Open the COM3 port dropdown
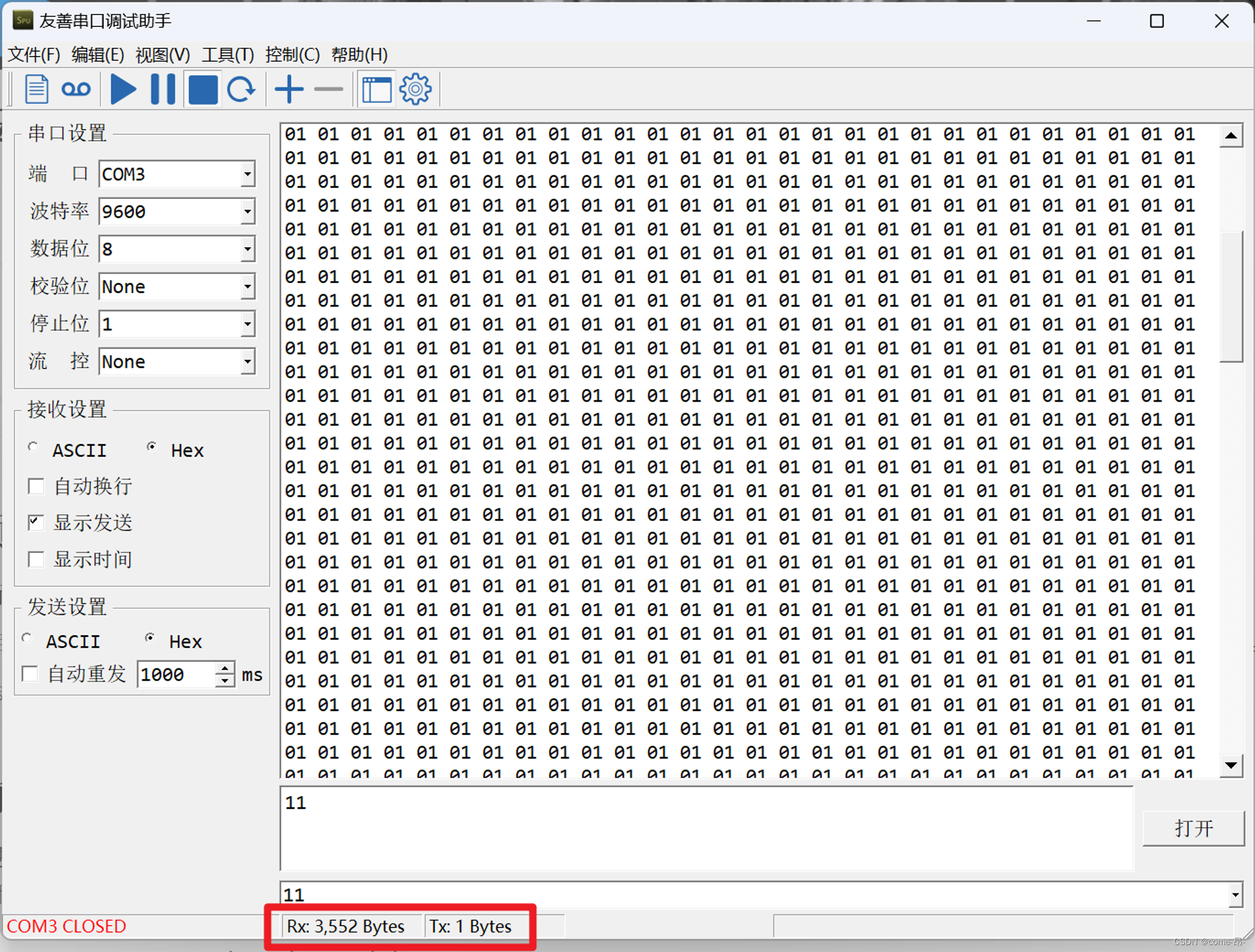Screen dimensions: 1255x952 click(x=248, y=174)
